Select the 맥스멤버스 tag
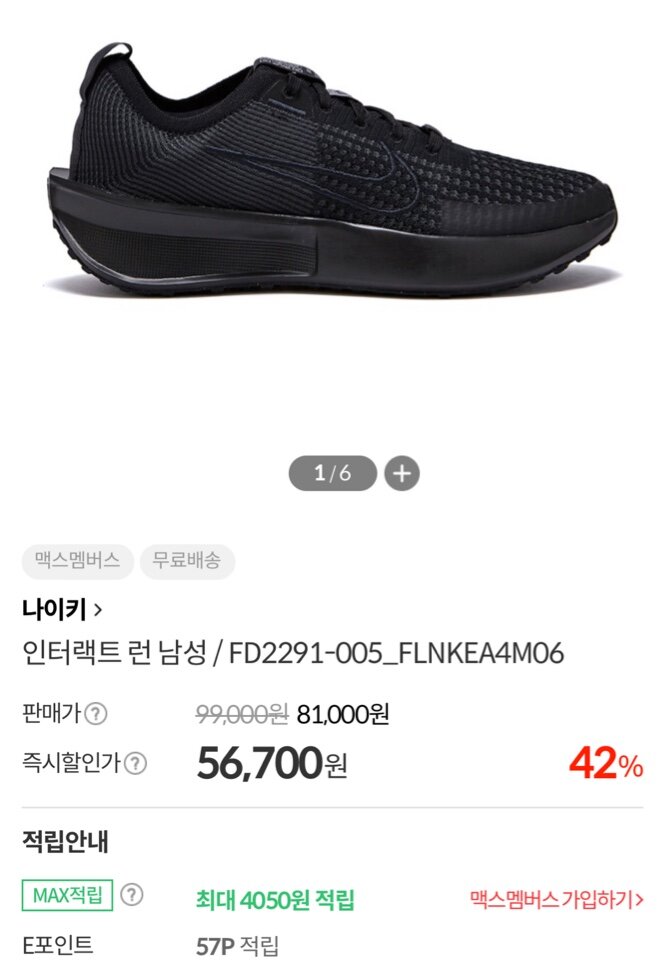Screen dimensions: 665x970 (77, 561)
